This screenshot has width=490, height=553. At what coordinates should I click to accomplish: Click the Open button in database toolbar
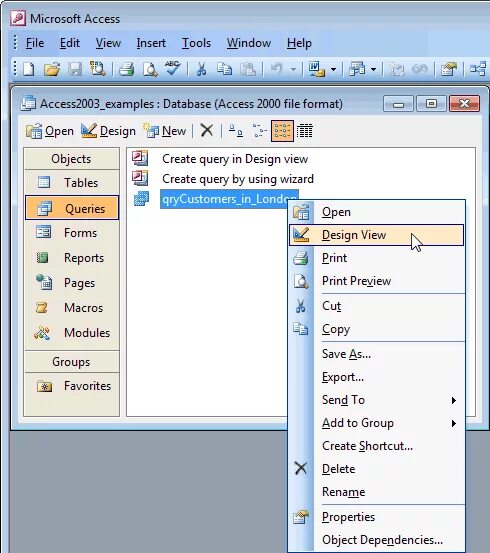coord(50,131)
